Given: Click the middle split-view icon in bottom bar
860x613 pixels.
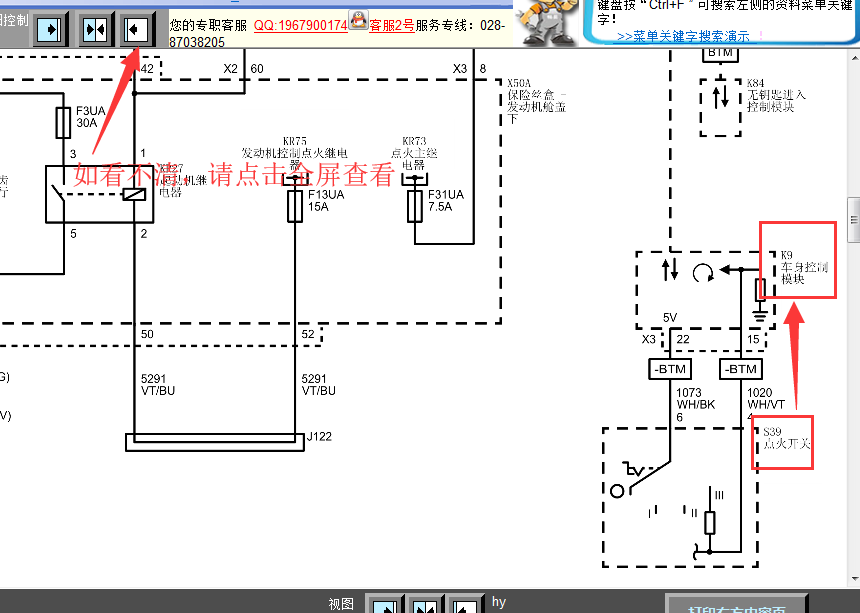Looking at the screenshot, I should (x=423, y=605).
